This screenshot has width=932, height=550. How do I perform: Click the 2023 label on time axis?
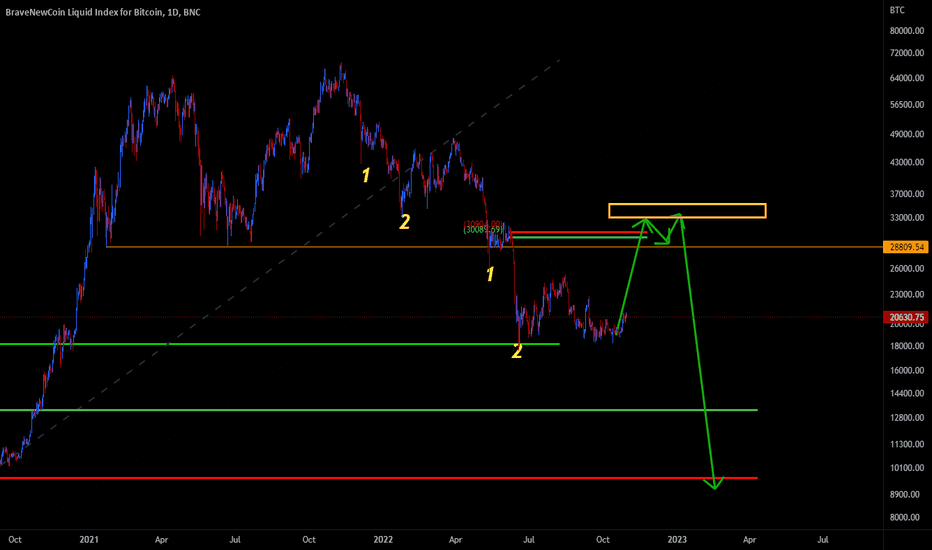pyautogui.click(x=676, y=540)
